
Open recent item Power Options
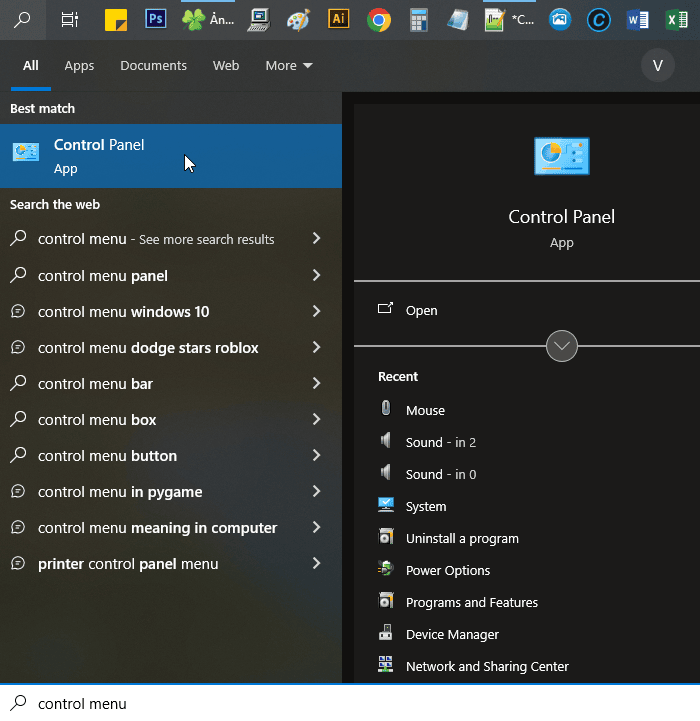448,570
